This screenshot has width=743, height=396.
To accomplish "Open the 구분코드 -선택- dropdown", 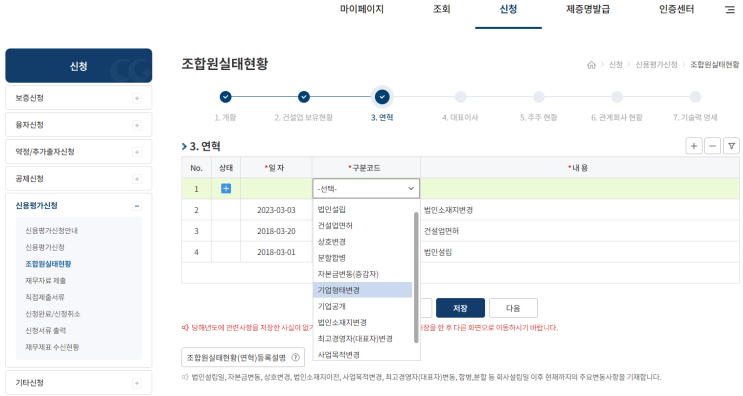I will (x=366, y=189).
